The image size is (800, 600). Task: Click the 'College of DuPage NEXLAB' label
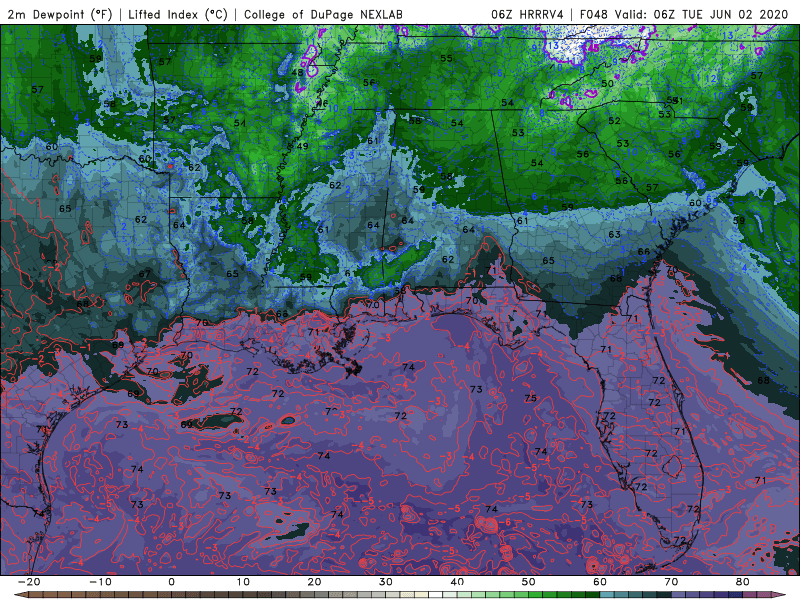tap(323, 15)
